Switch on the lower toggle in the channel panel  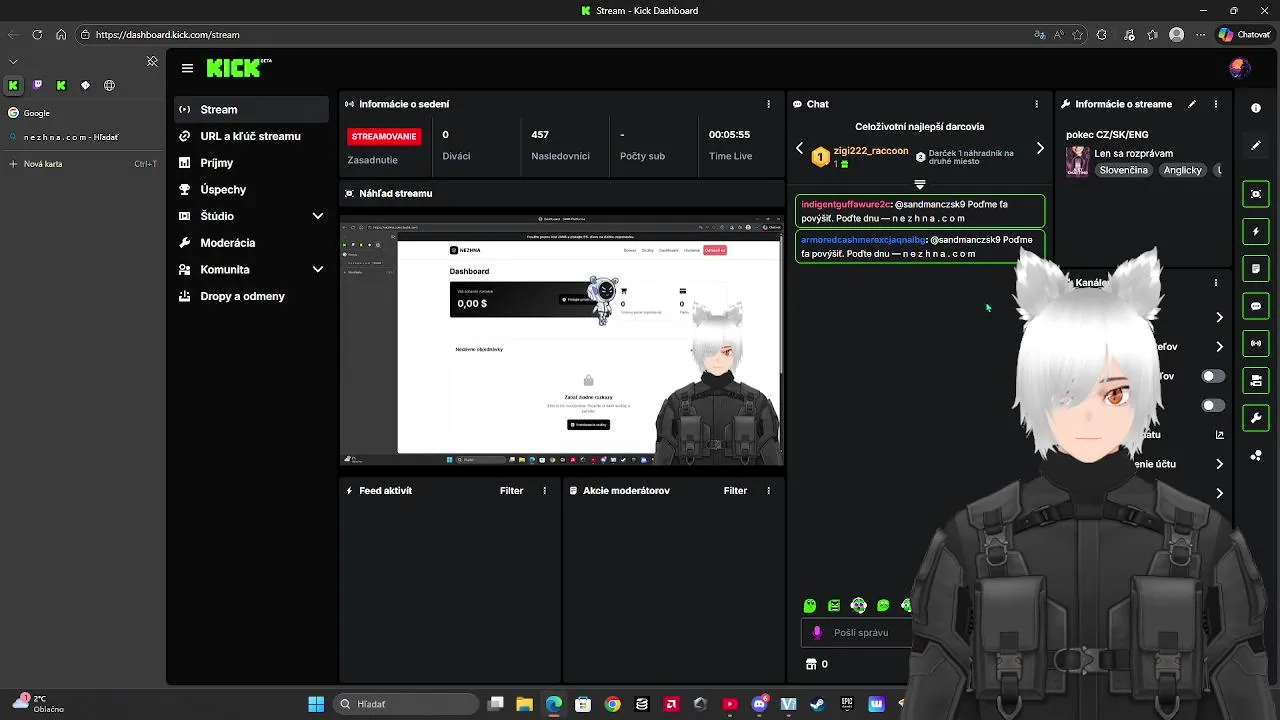tap(1213, 406)
